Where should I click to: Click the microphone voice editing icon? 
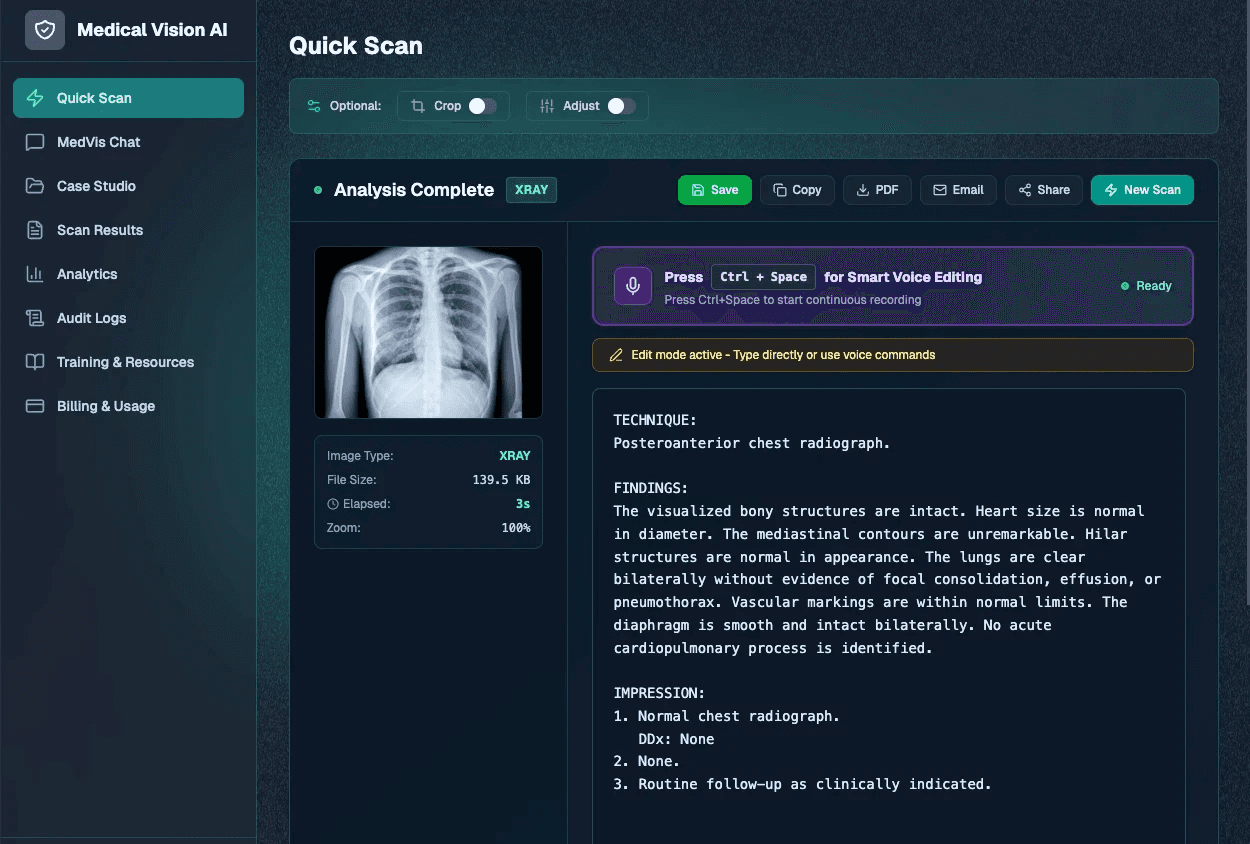point(632,285)
